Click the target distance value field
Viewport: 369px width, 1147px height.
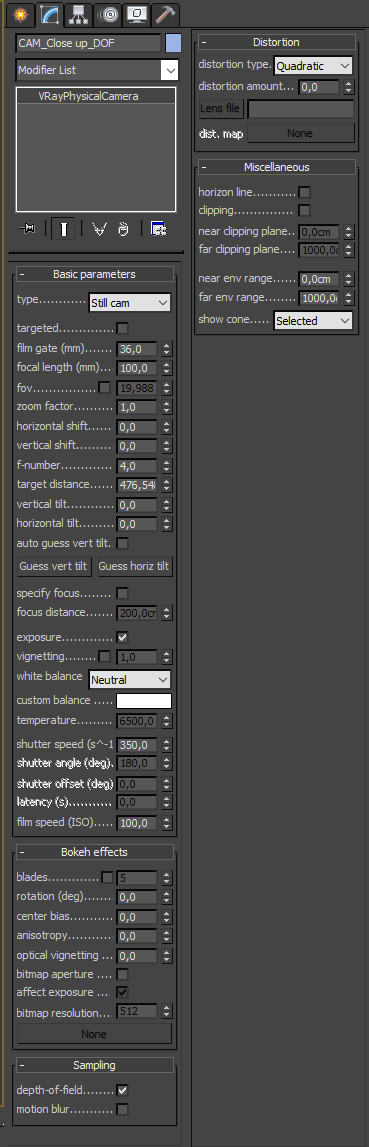pos(137,485)
